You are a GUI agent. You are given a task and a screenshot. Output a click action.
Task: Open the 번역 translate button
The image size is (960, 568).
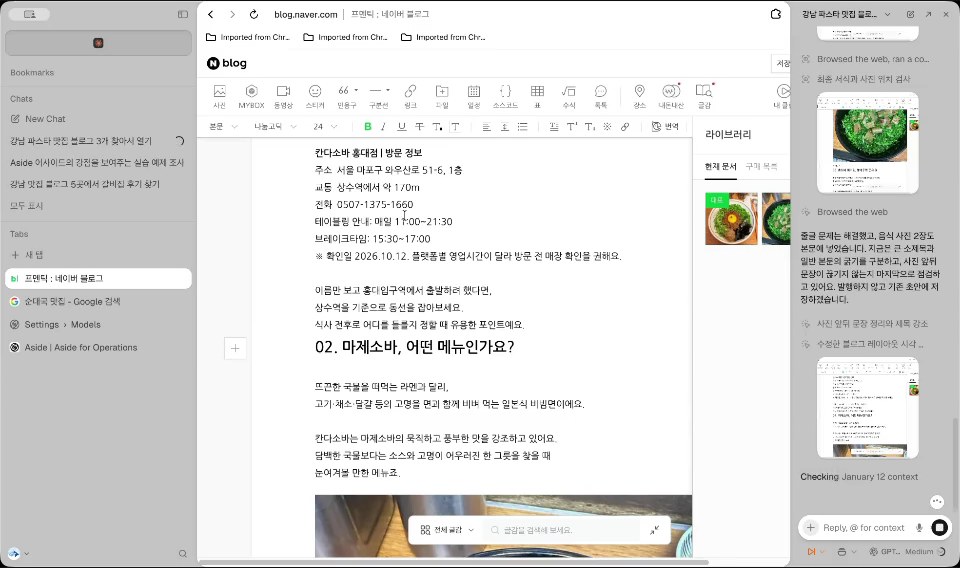click(x=665, y=127)
